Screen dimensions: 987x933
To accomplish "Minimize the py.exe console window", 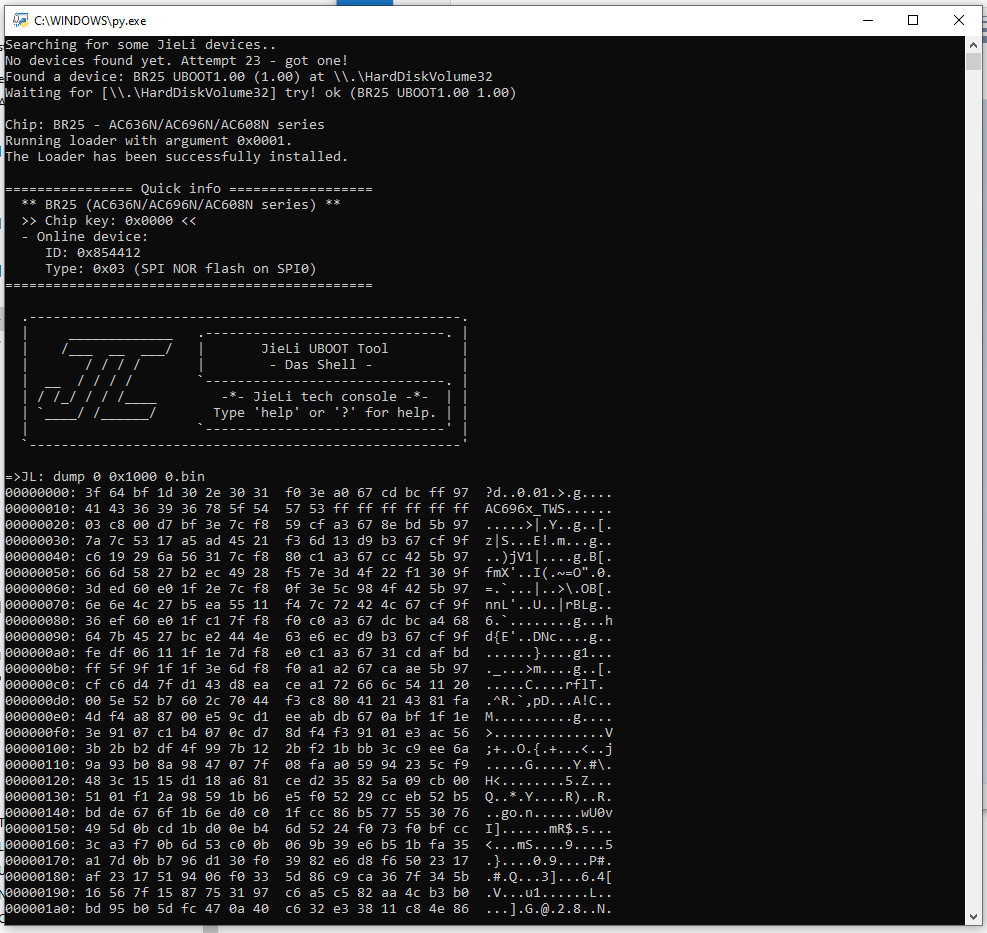I will (x=867, y=20).
